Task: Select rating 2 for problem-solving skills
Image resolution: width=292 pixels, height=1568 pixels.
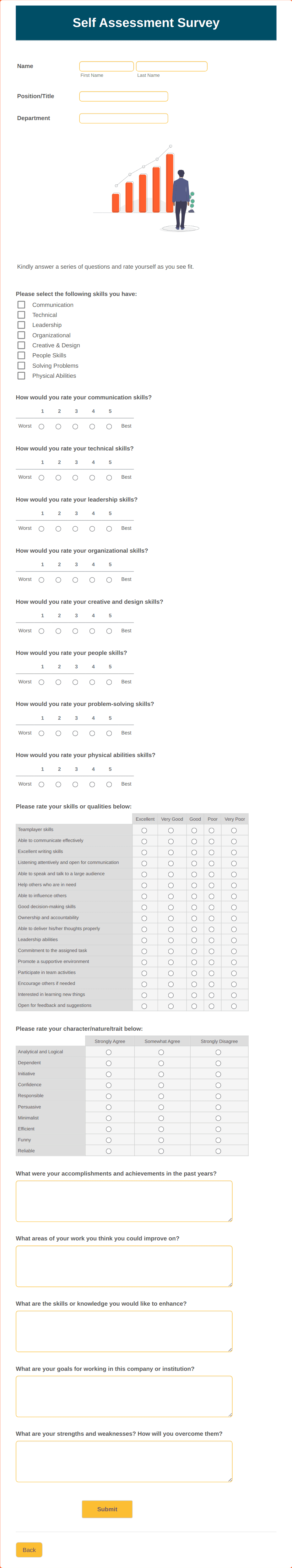Action: 58,733
